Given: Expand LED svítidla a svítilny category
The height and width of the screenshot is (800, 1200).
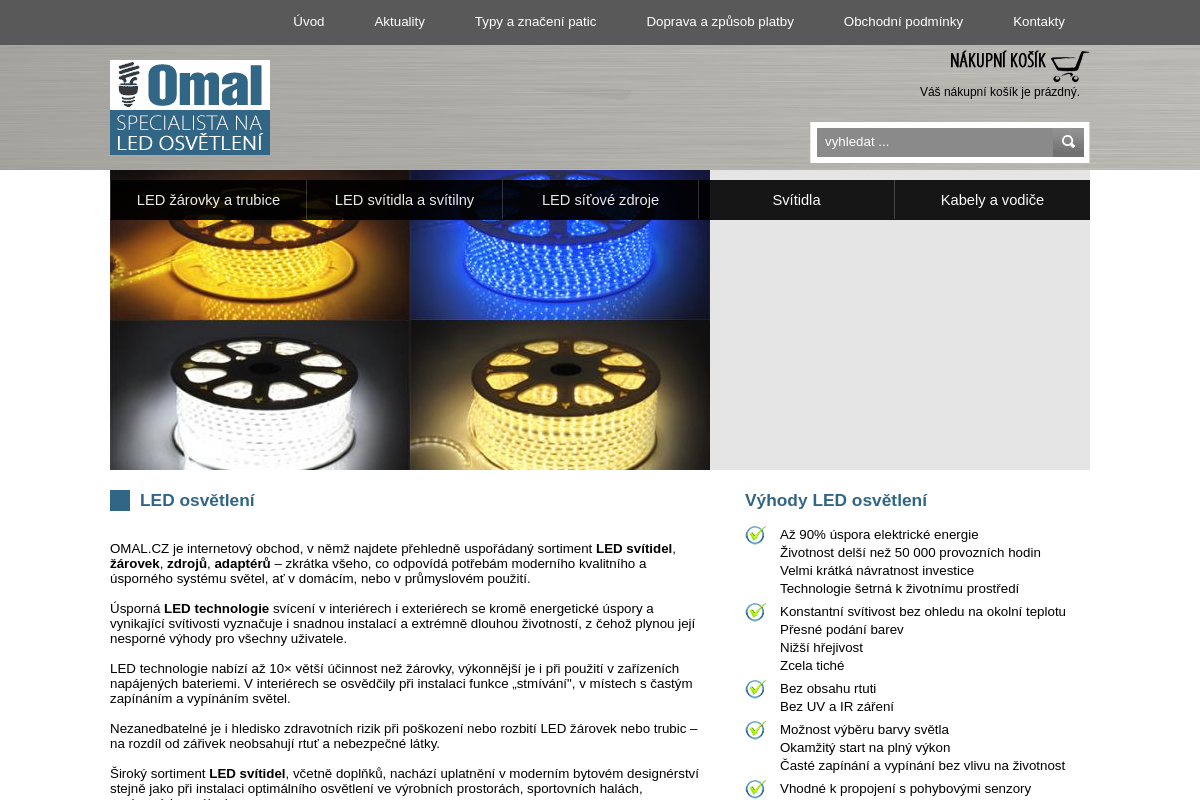Looking at the screenshot, I should coord(404,200).
